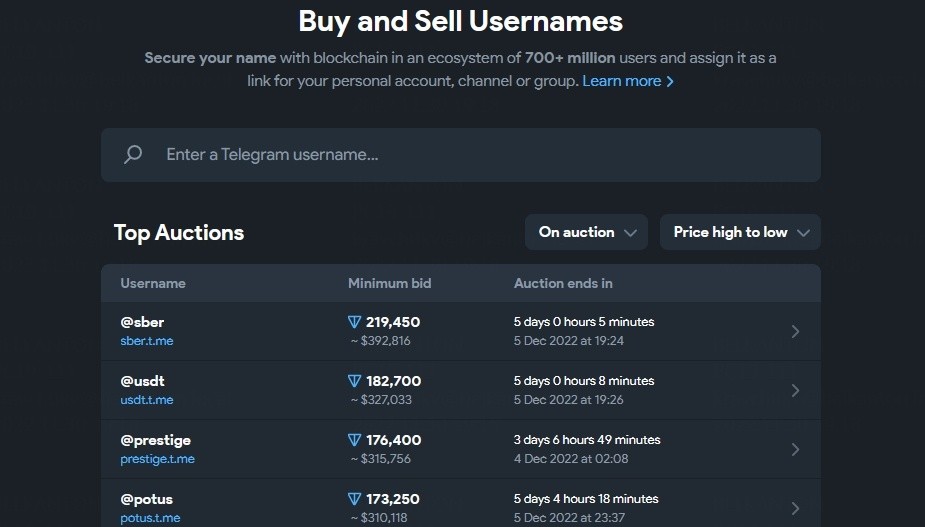This screenshot has width=925, height=527.
Task: Click 5 days 0 hours 5 minutes
Action: [584, 322]
